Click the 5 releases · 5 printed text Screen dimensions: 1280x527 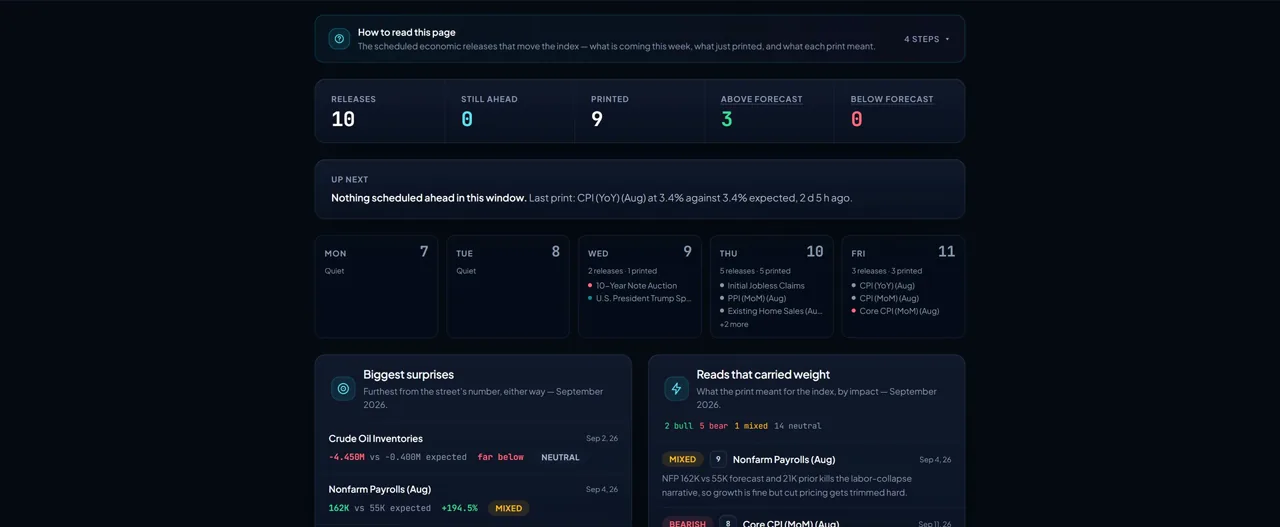click(755, 271)
